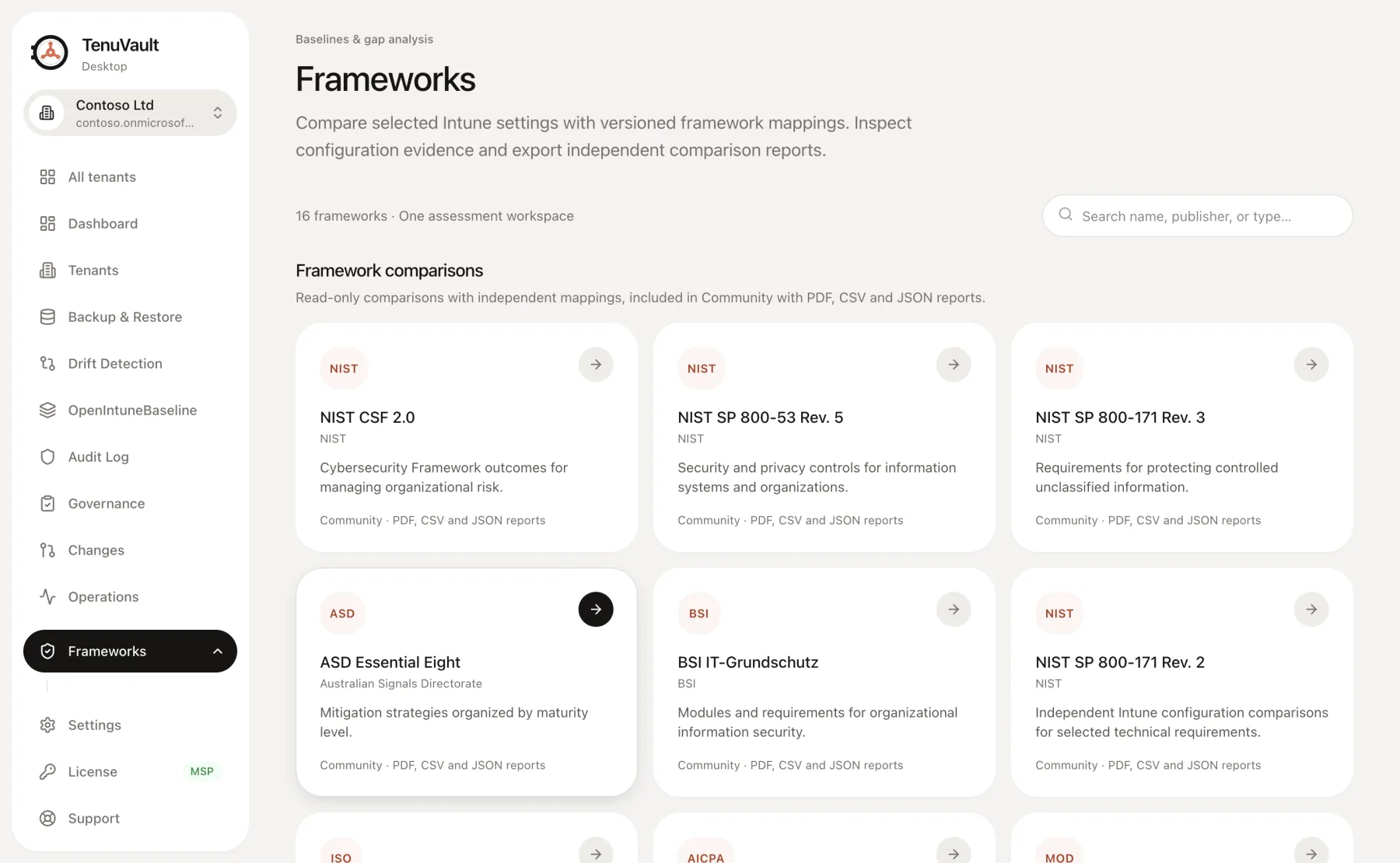The height and width of the screenshot is (863, 1400).
Task: Click the Tenants building icon
Action: 47,271
